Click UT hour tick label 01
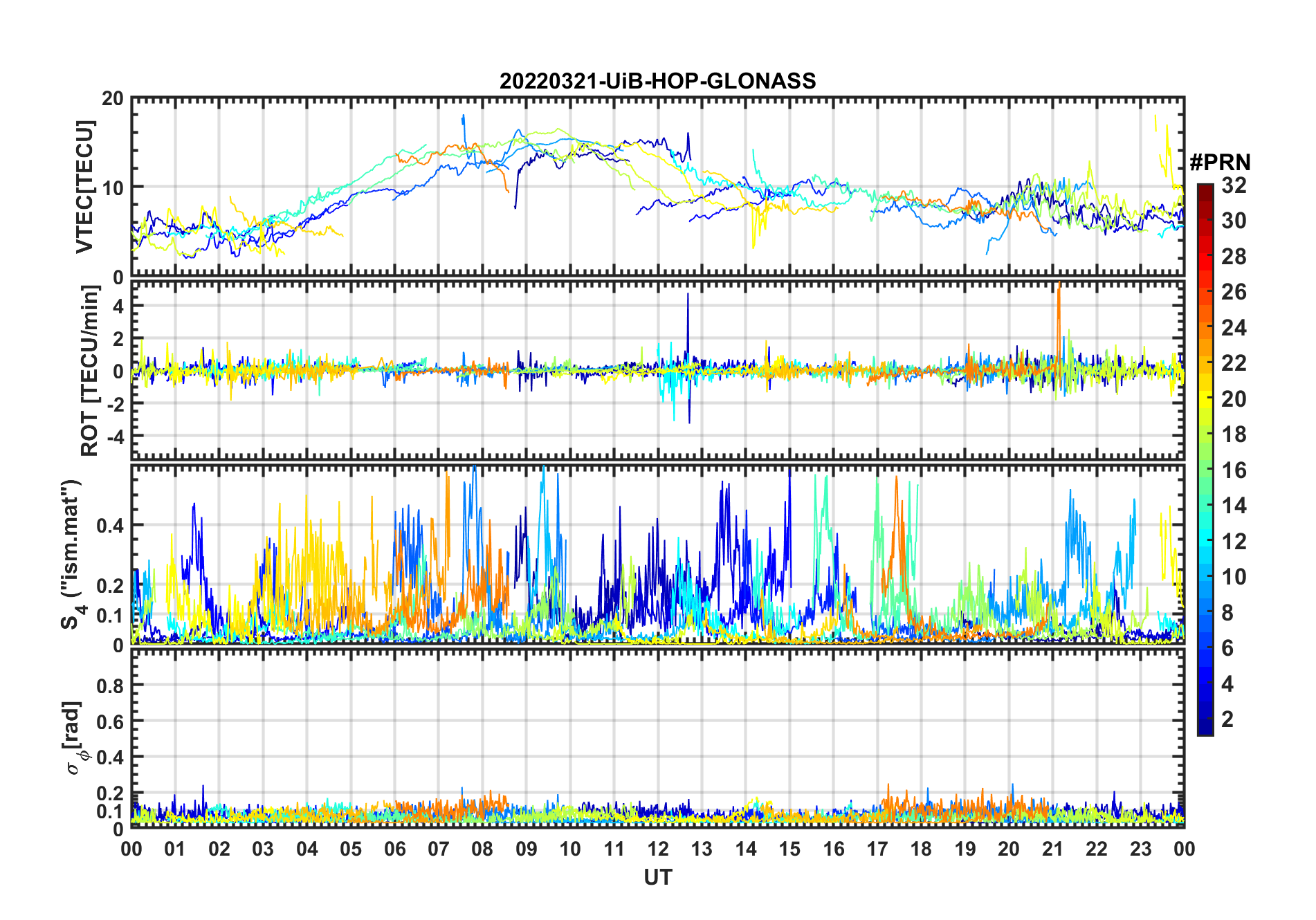Viewport: 1316px width, 920px height. pos(176,849)
